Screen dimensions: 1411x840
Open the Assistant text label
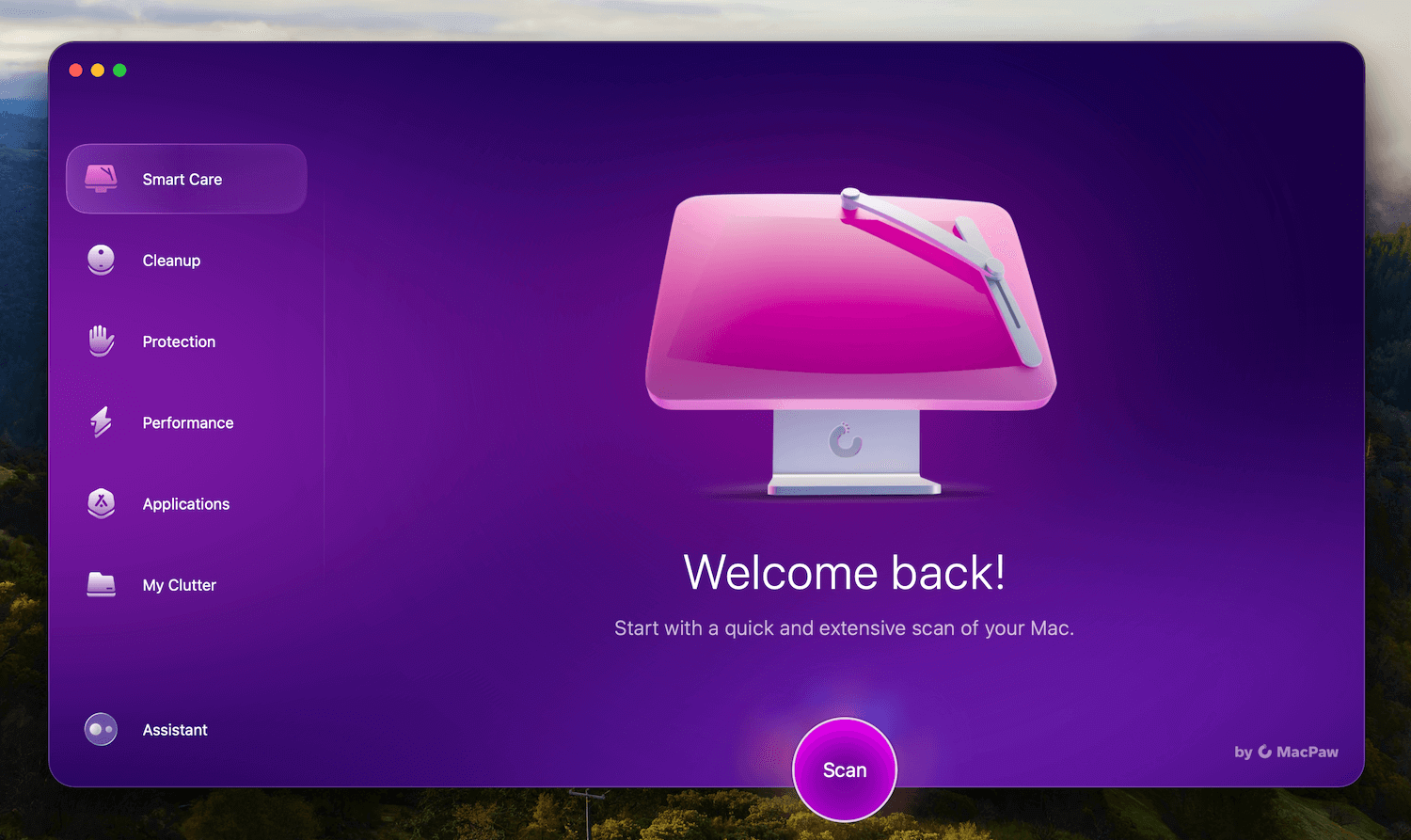click(175, 730)
